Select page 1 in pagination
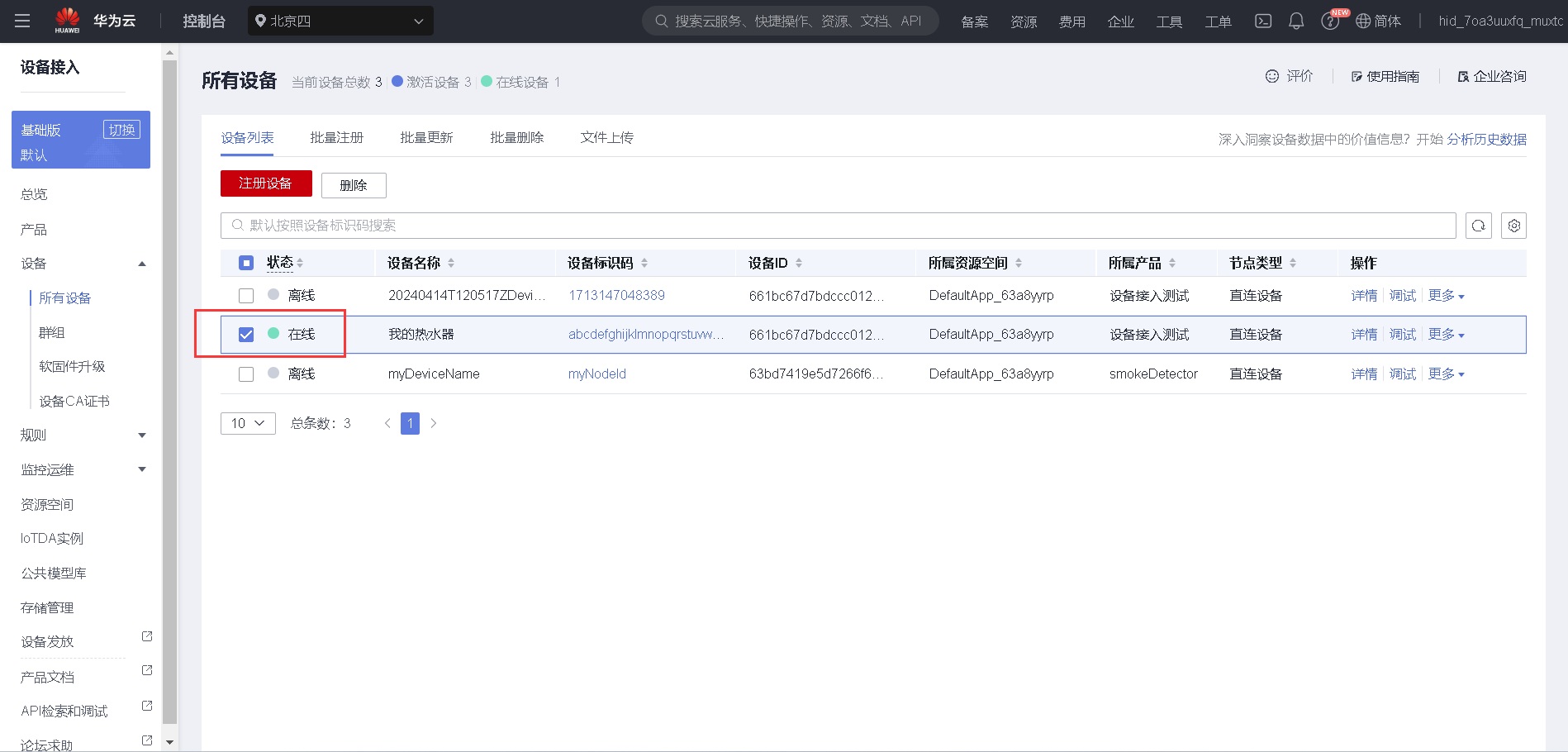Viewport: 1568px width, 752px height. tap(410, 423)
